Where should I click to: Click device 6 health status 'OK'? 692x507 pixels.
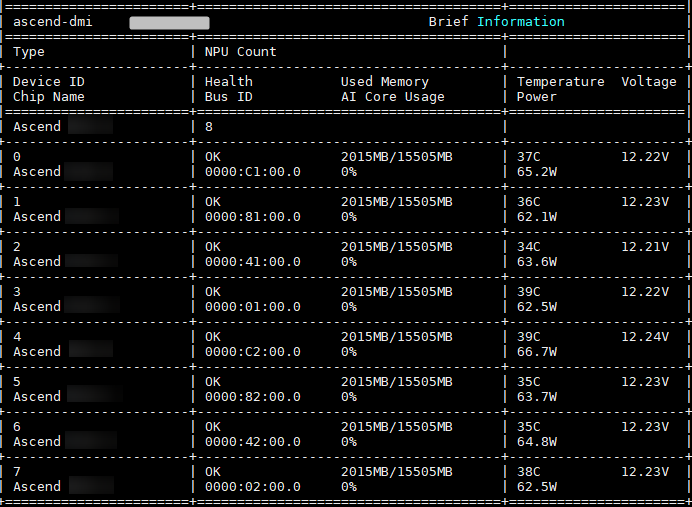click(213, 427)
